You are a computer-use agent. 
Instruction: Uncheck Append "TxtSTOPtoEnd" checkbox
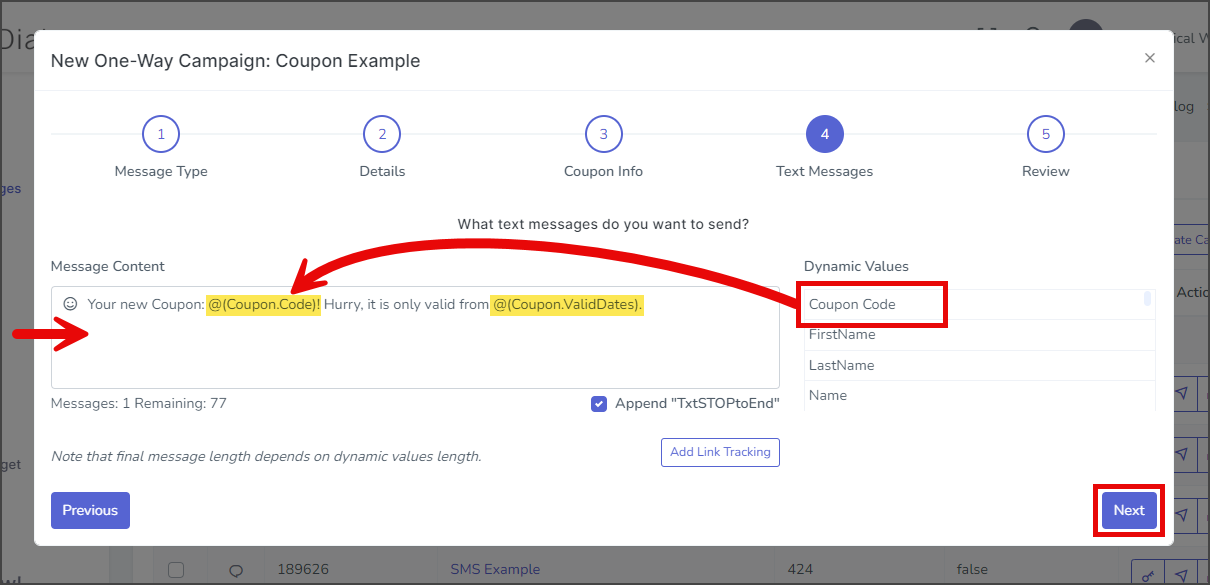pyautogui.click(x=599, y=404)
